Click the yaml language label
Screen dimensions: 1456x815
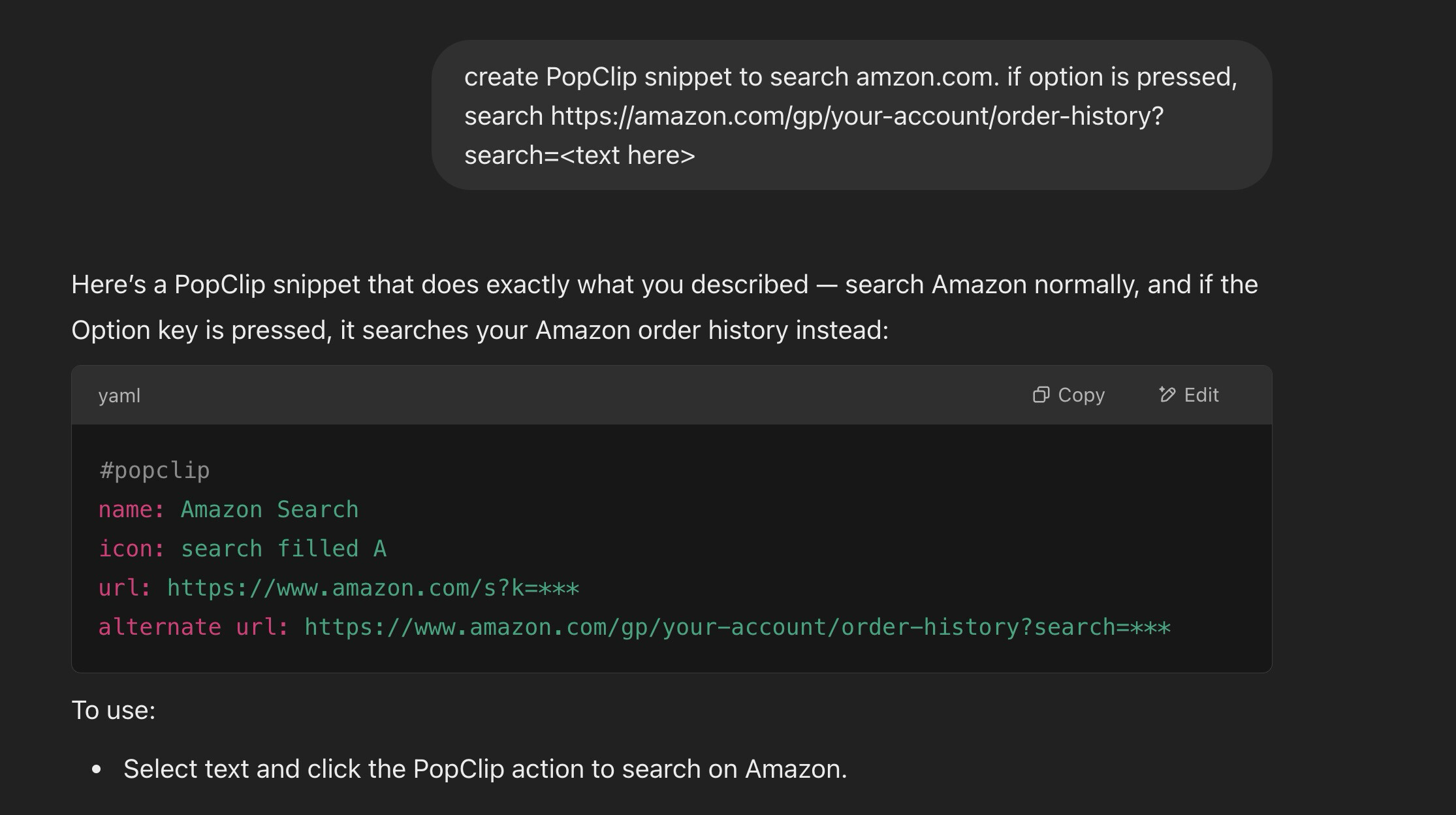[x=119, y=396]
